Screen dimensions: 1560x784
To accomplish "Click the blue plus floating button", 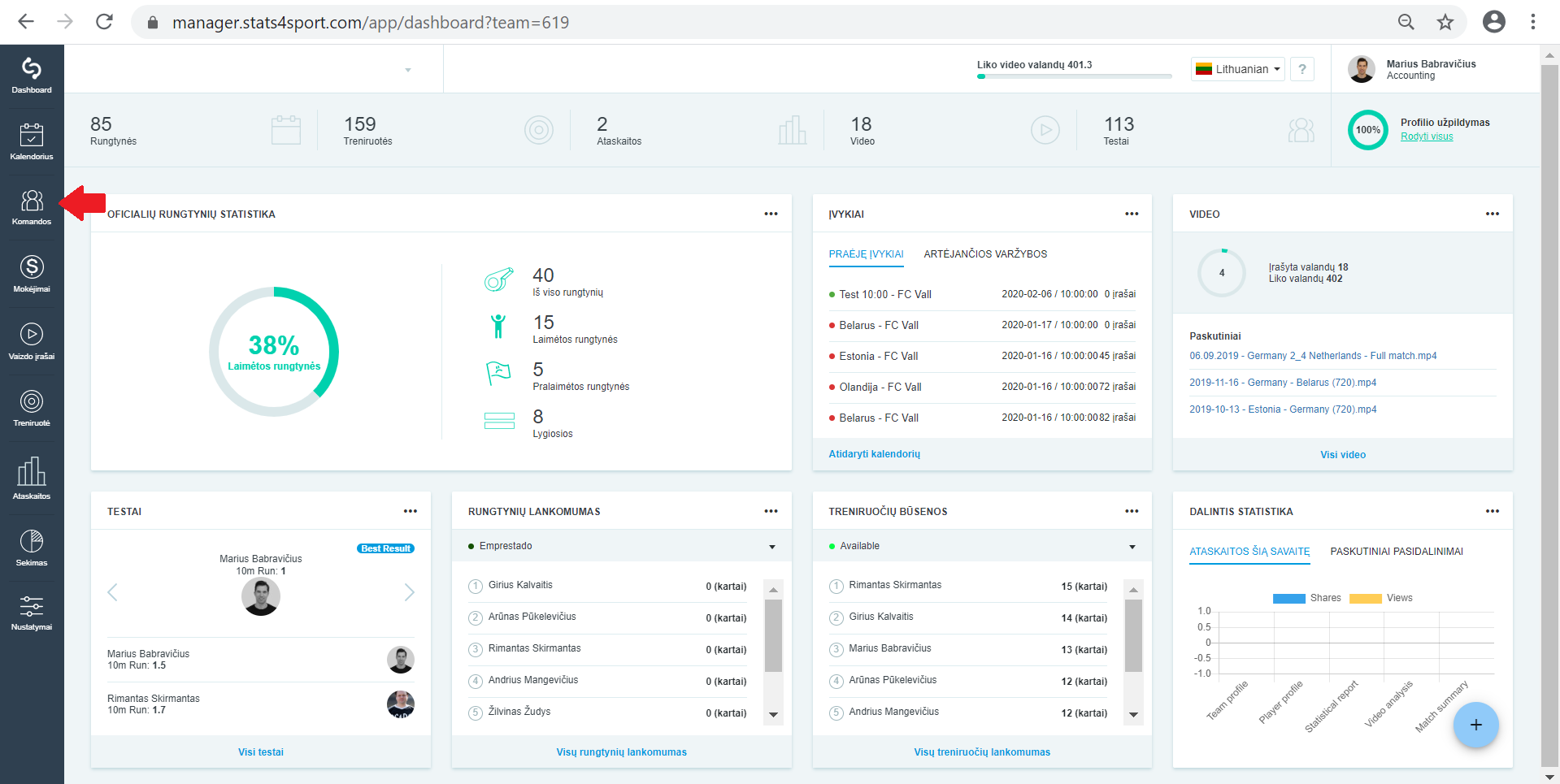I will pos(1475,725).
